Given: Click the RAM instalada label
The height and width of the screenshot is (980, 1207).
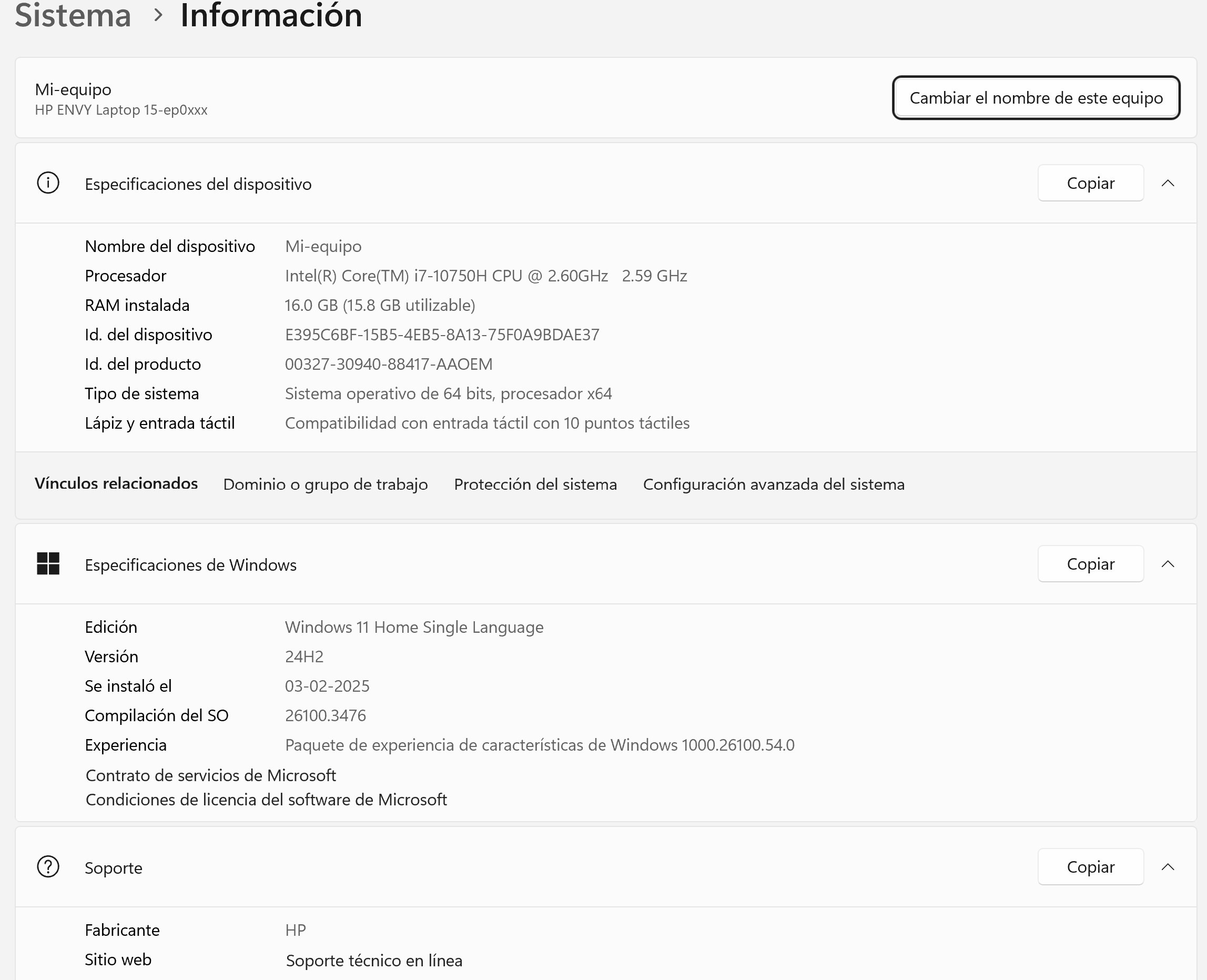Looking at the screenshot, I should coord(137,306).
